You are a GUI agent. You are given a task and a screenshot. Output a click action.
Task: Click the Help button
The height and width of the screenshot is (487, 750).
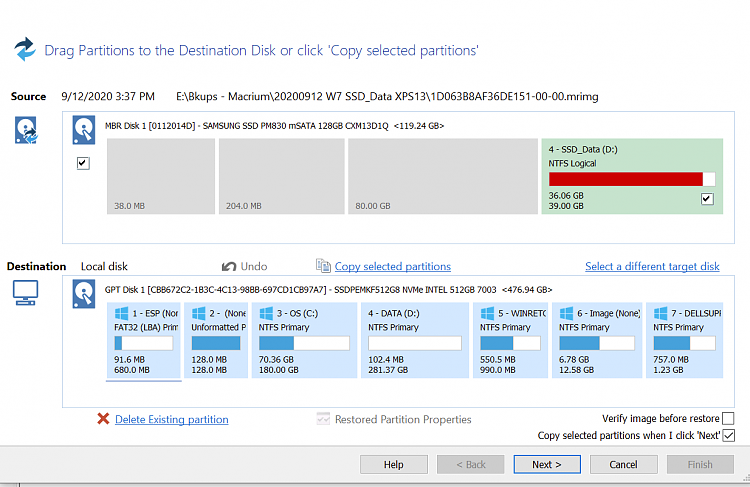pyautogui.click(x=394, y=465)
